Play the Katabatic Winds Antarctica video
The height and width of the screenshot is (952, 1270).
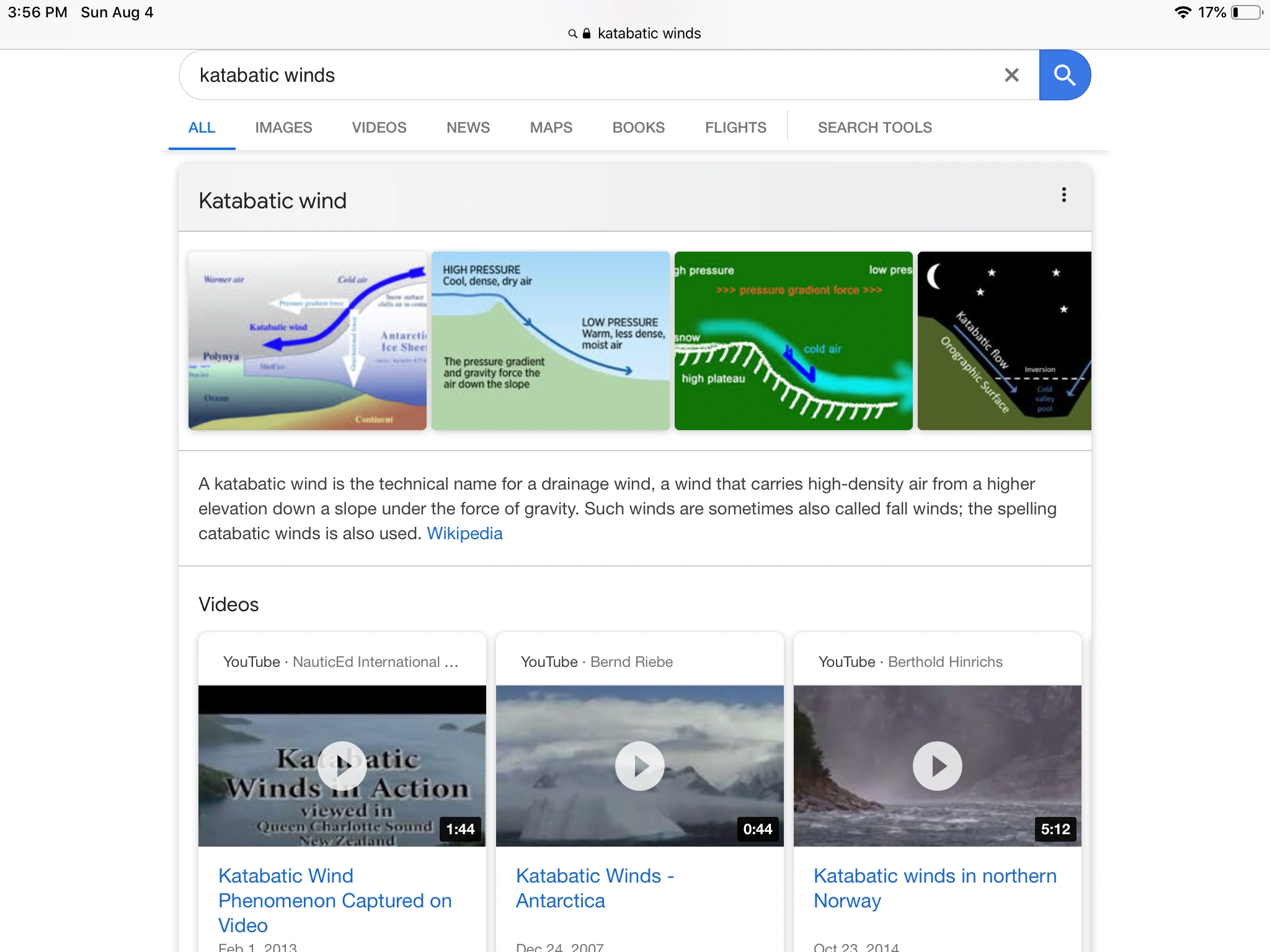click(x=639, y=766)
